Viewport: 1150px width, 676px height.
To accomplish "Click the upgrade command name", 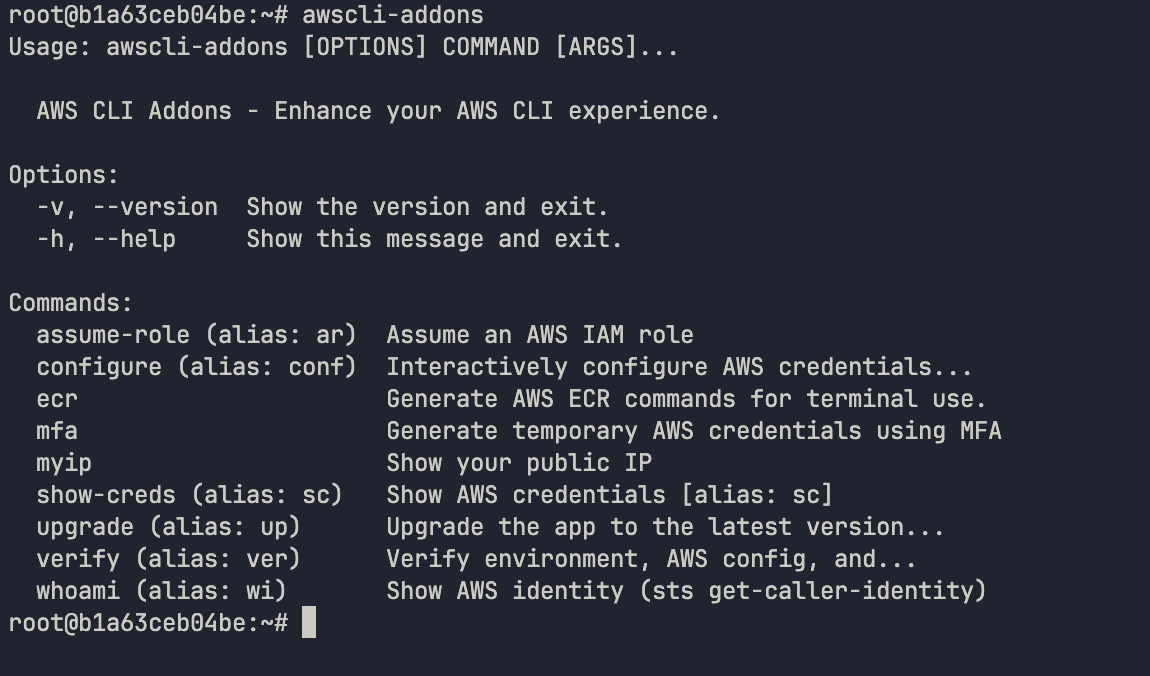I will coord(85,526).
